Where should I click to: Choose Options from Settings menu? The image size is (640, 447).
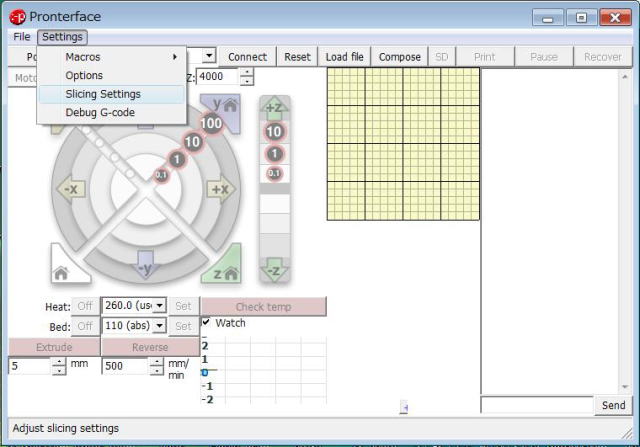111,76
